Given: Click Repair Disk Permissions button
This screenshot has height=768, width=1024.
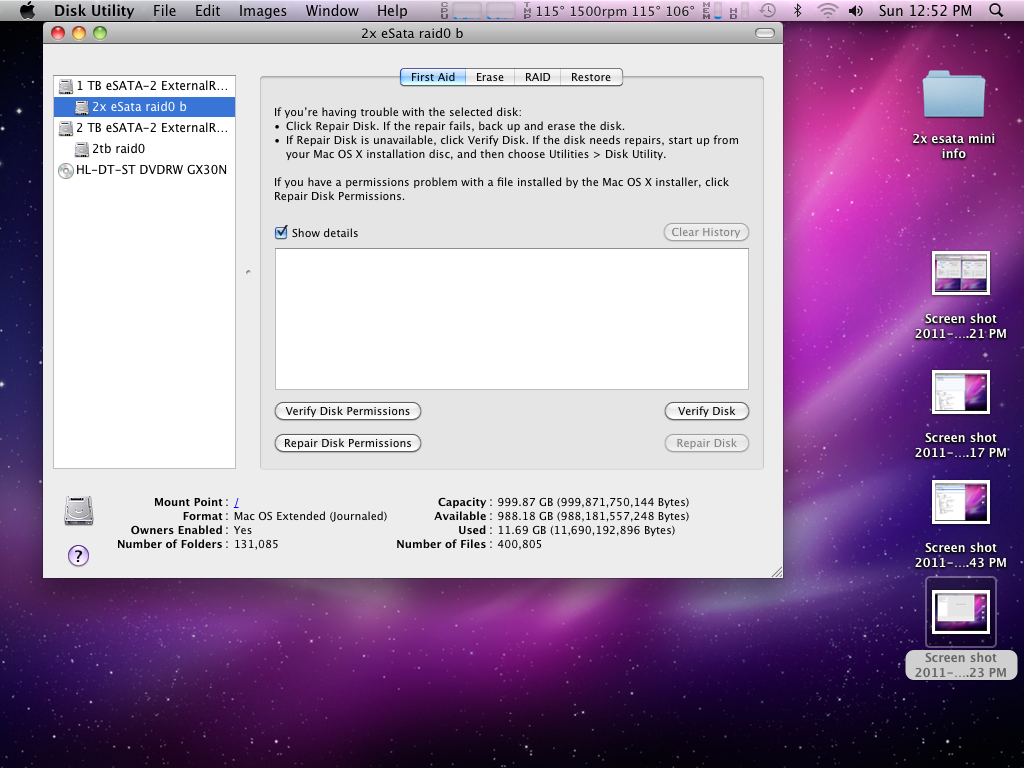Looking at the screenshot, I should (348, 443).
